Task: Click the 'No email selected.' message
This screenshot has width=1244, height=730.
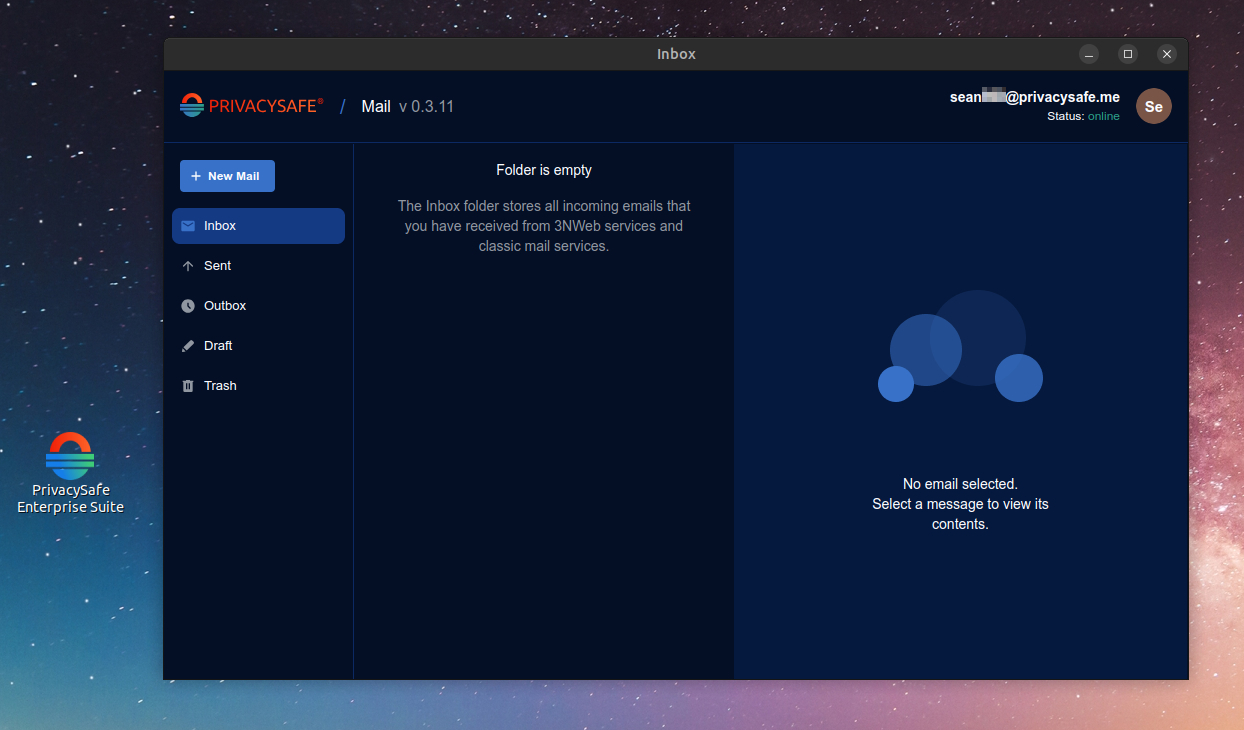Action: click(960, 484)
